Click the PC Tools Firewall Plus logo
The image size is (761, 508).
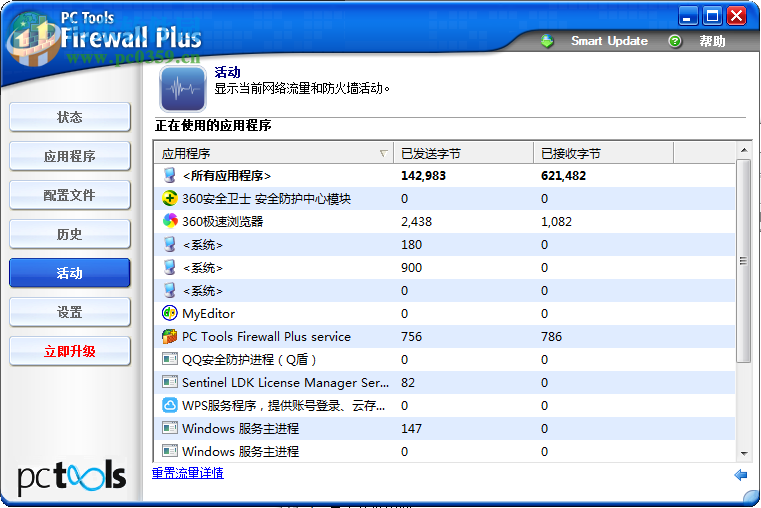pyautogui.click(x=104, y=38)
